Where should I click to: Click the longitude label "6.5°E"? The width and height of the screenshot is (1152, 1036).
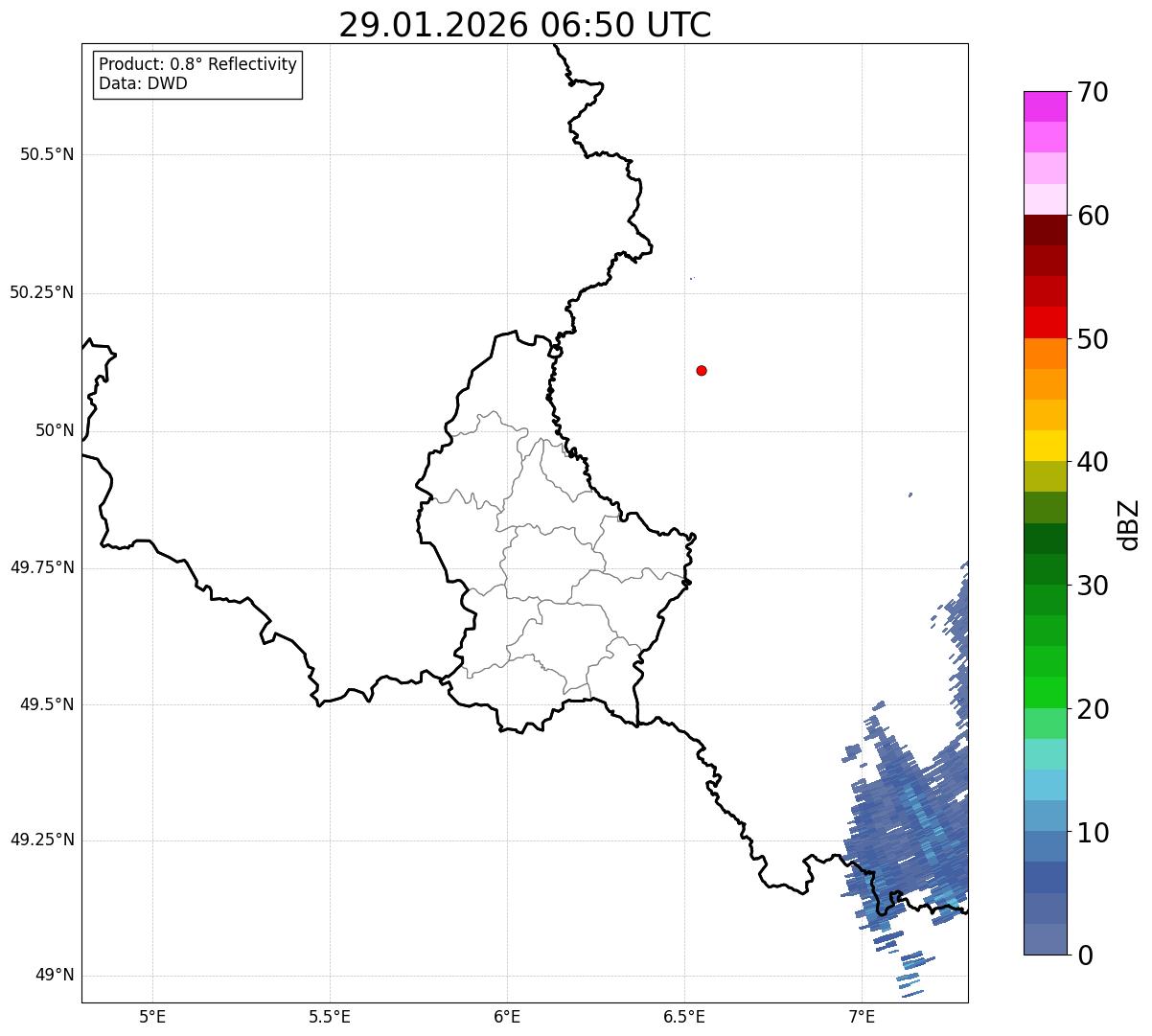pyautogui.click(x=684, y=1017)
